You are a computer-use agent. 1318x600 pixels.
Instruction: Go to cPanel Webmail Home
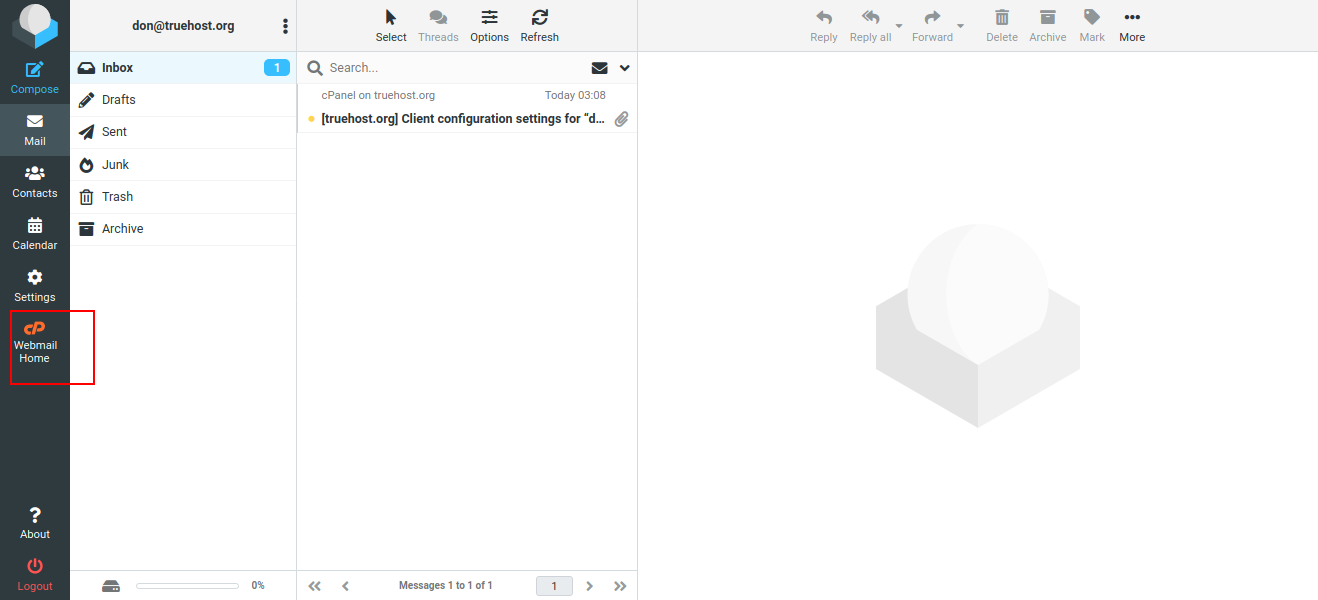pos(35,342)
